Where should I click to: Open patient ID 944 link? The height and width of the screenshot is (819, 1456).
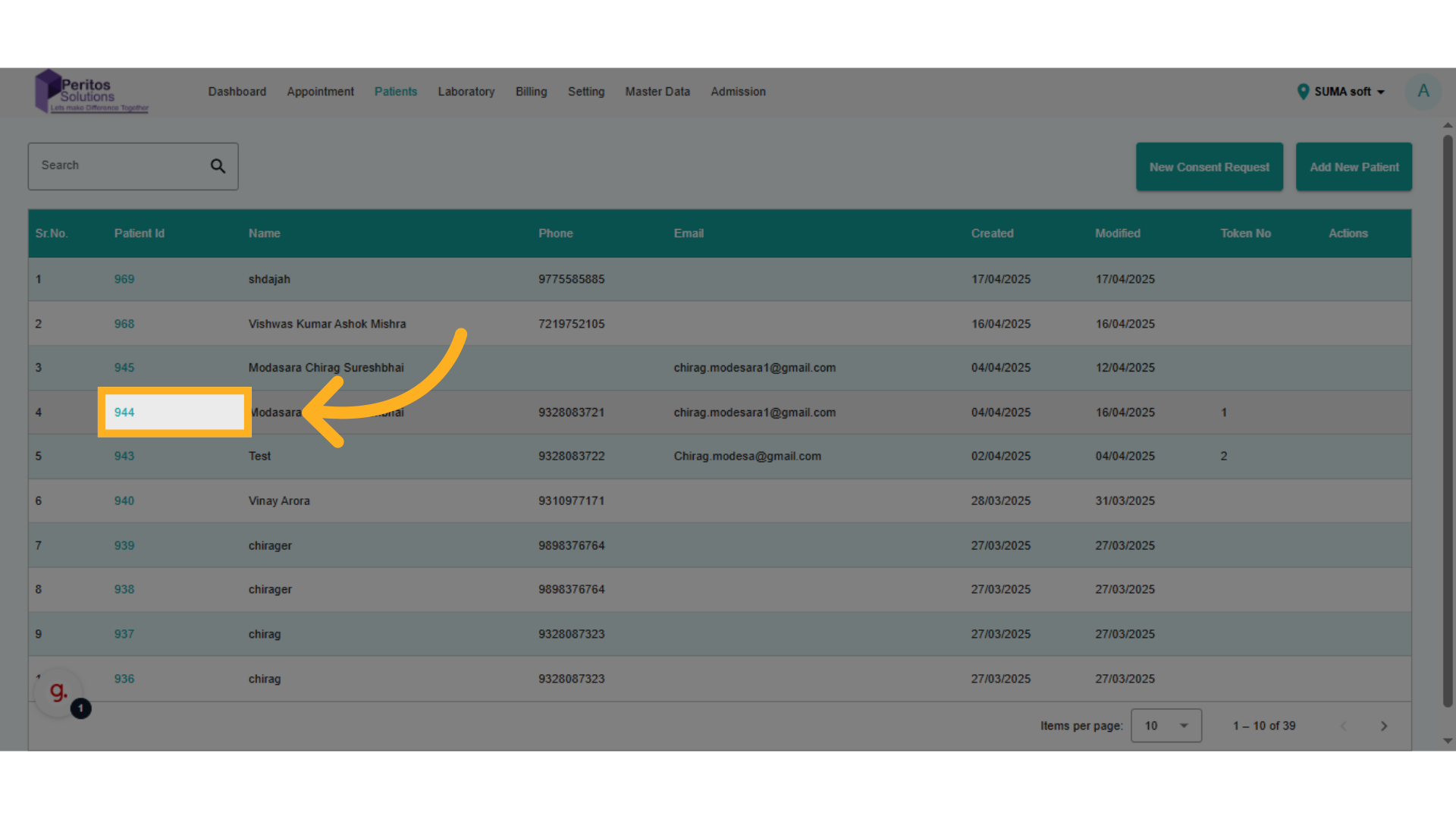tap(124, 413)
